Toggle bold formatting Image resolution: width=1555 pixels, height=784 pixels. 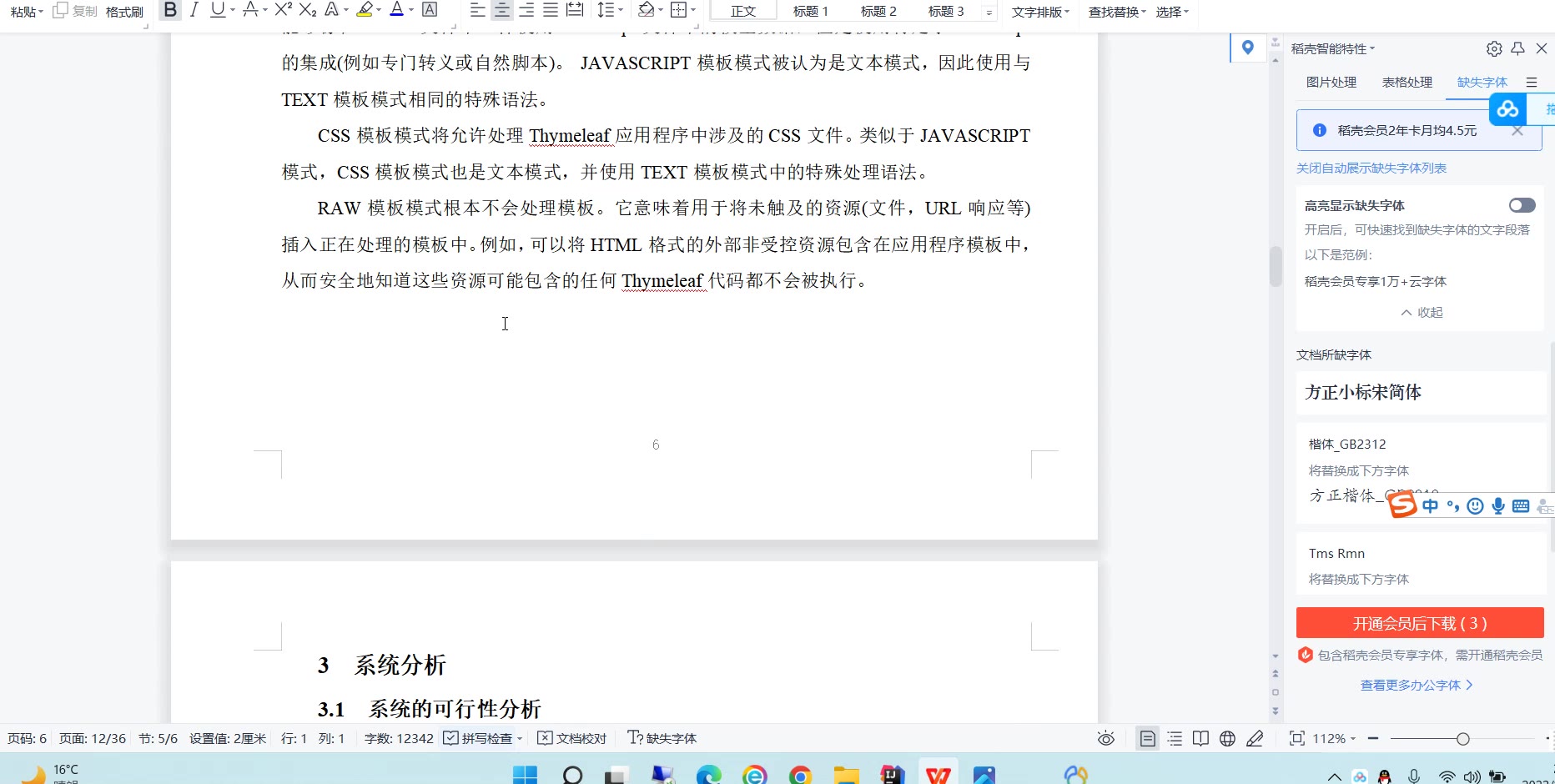pos(170,10)
